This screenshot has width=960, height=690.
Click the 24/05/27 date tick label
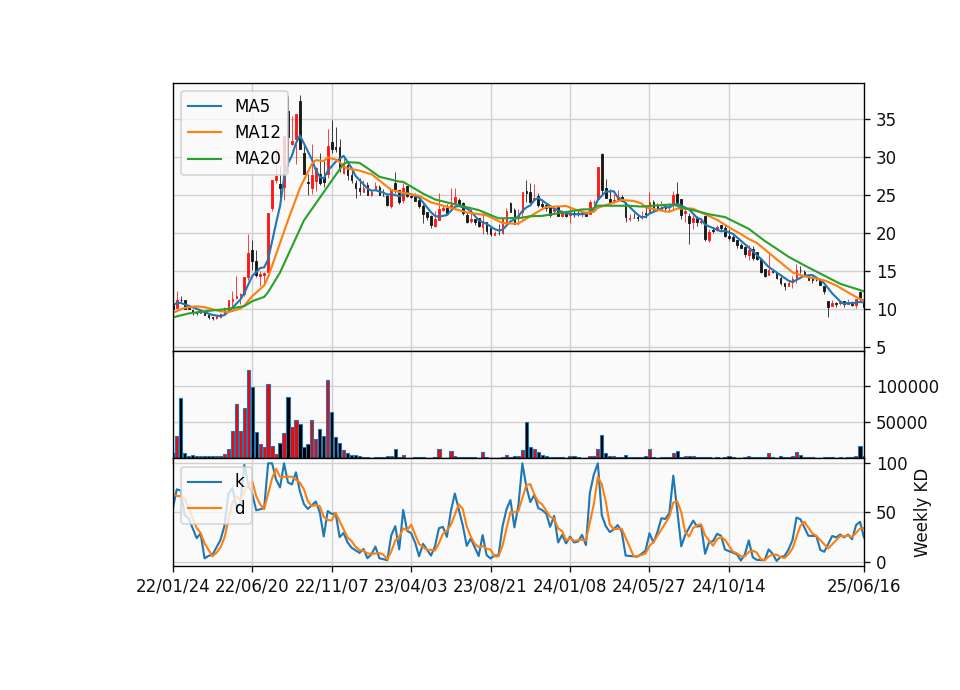(649, 586)
